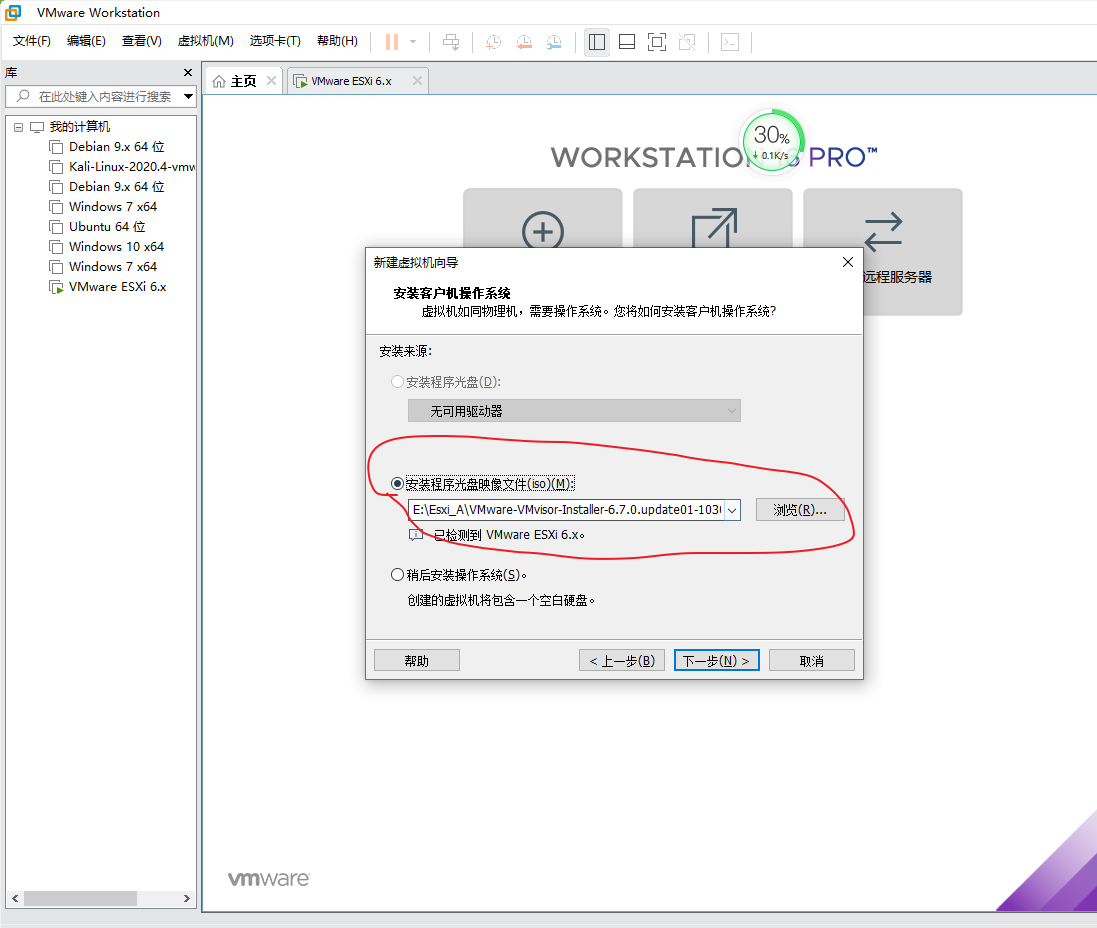The height and width of the screenshot is (928, 1097).
Task: Click the send Ctrl+Alt+Del toolbar icon
Action: point(451,42)
